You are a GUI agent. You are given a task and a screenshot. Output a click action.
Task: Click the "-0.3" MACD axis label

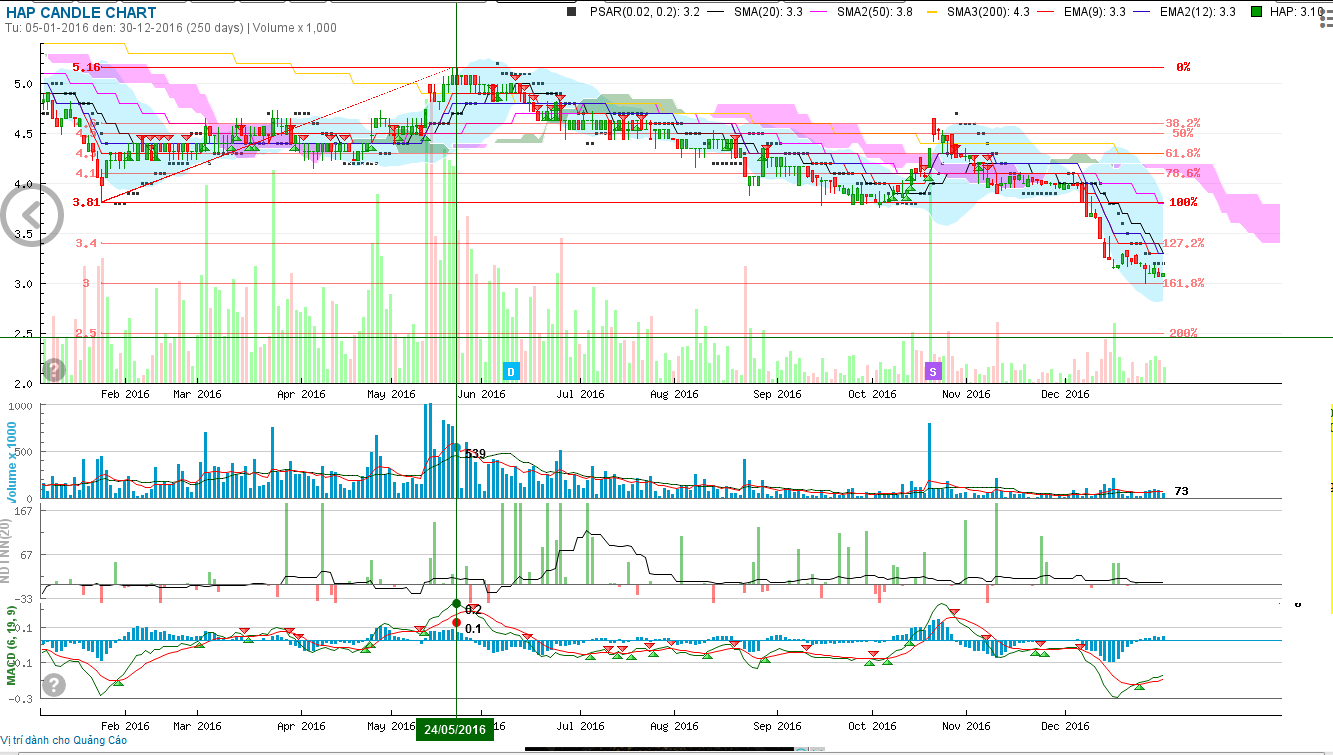(22, 699)
